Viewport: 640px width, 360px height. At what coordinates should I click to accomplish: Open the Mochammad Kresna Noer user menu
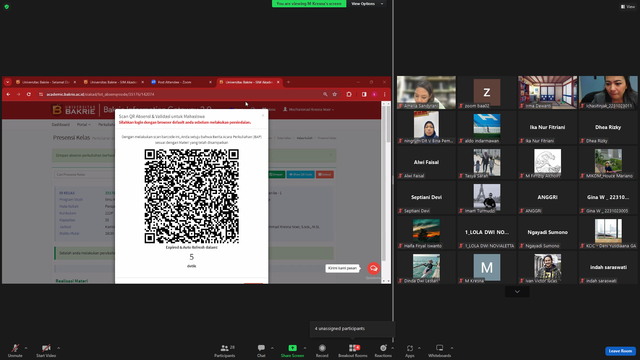click(309, 109)
